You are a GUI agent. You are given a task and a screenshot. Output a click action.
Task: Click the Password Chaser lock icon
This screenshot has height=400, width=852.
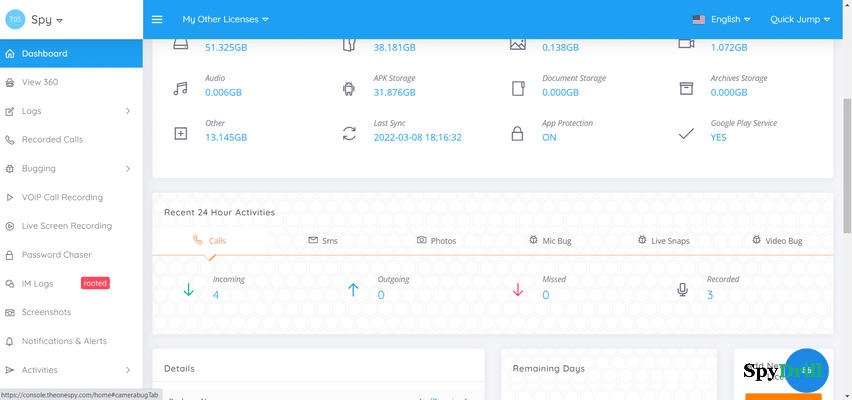click(x=10, y=255)
